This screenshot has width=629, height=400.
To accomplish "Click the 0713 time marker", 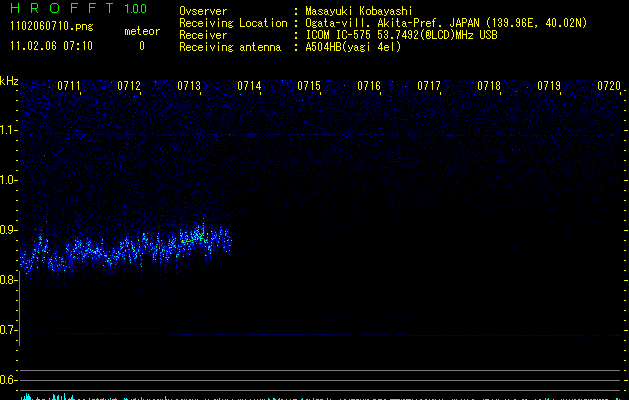I will tap(189, 87).
